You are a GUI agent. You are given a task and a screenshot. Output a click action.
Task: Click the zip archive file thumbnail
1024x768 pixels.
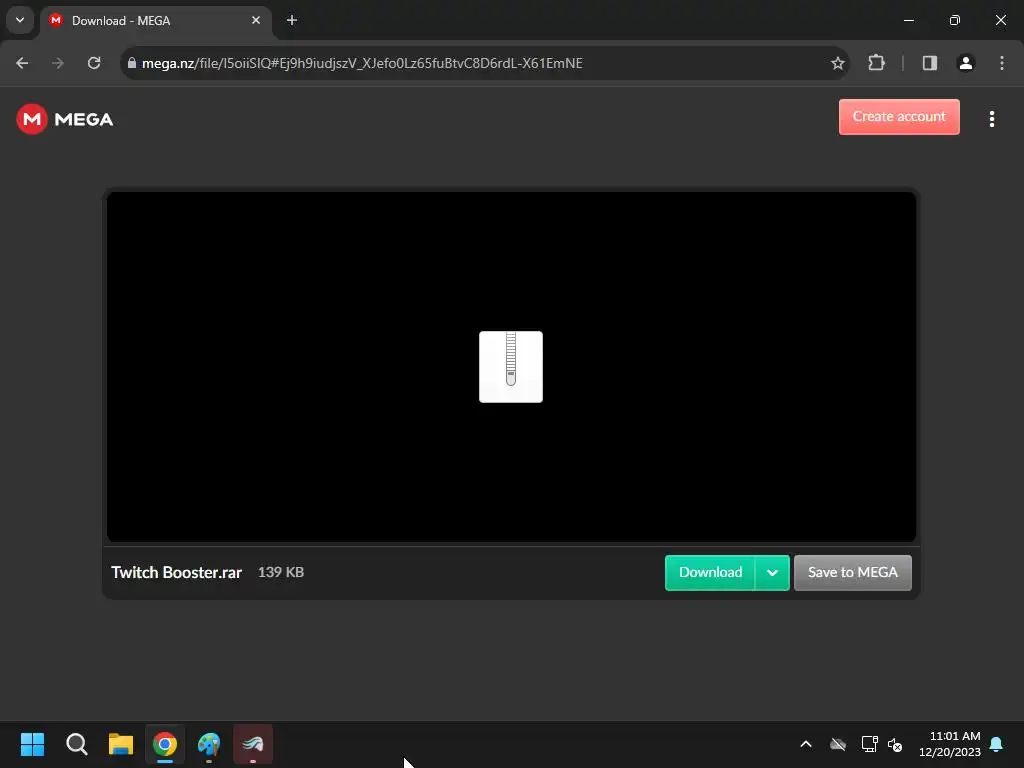pyautogui.click(x=511, y=367)
